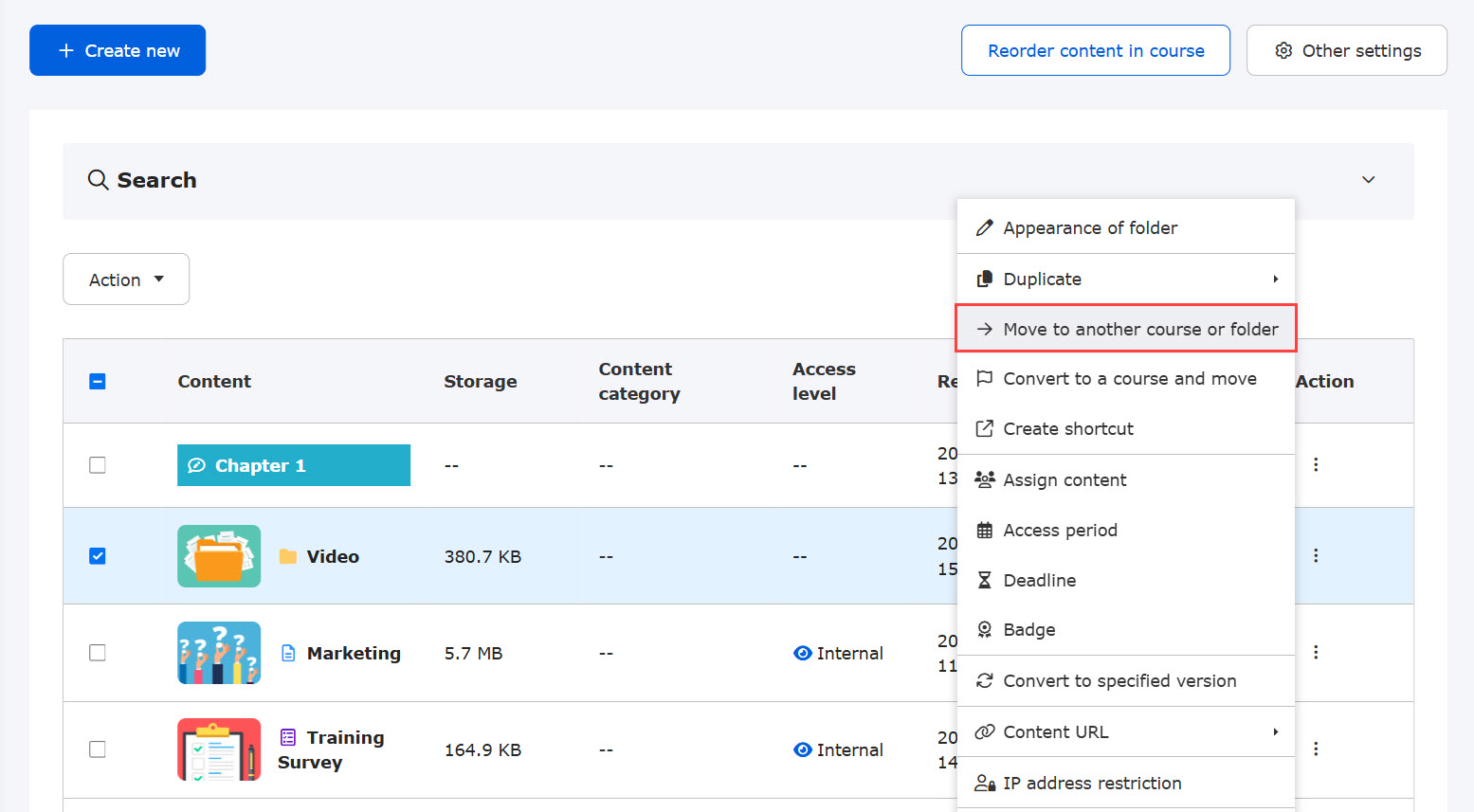Click Reorder content in course button
Viewport: 1474px width, 812px height.
1096,51
